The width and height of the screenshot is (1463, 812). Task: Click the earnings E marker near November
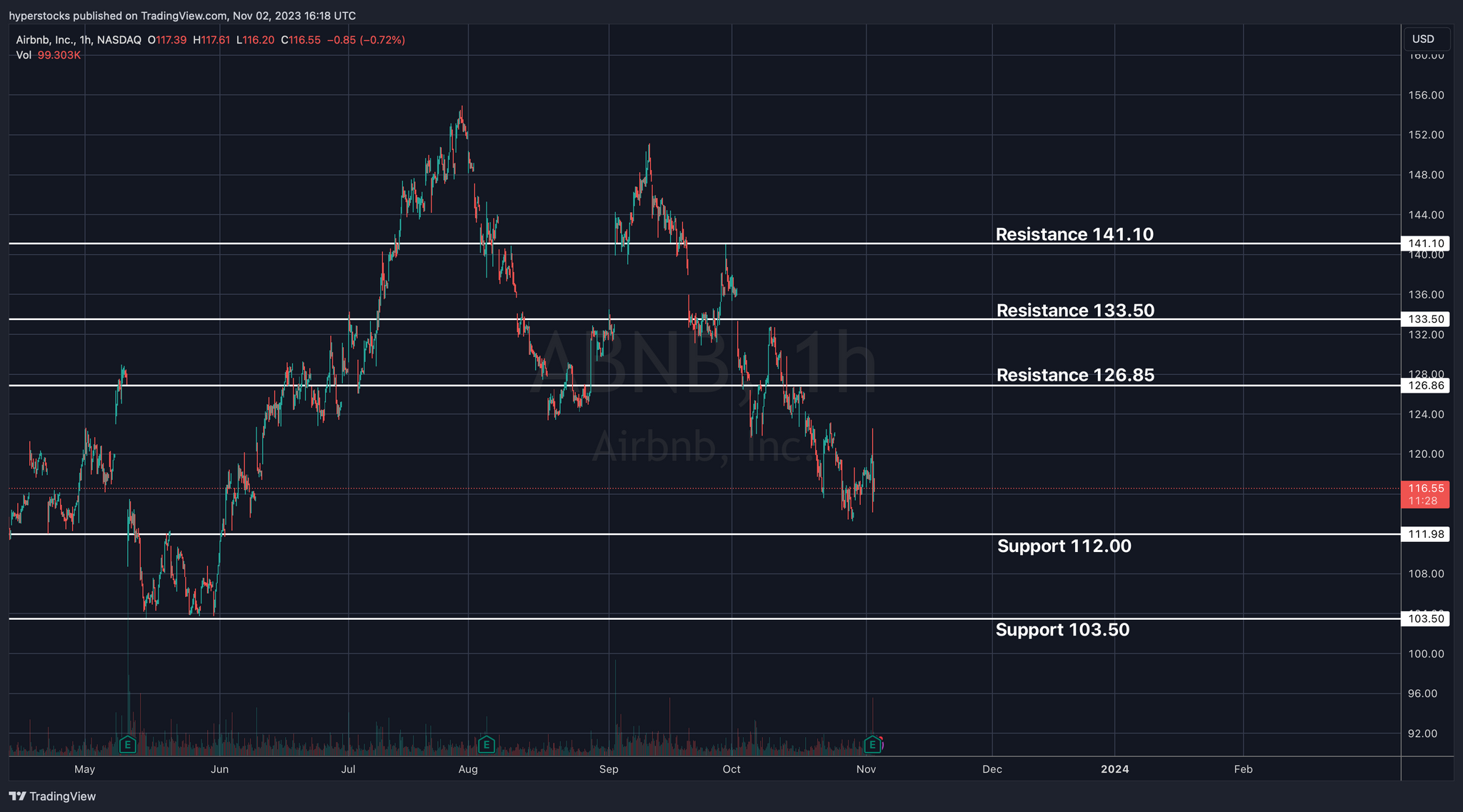(x=872, y=745)
